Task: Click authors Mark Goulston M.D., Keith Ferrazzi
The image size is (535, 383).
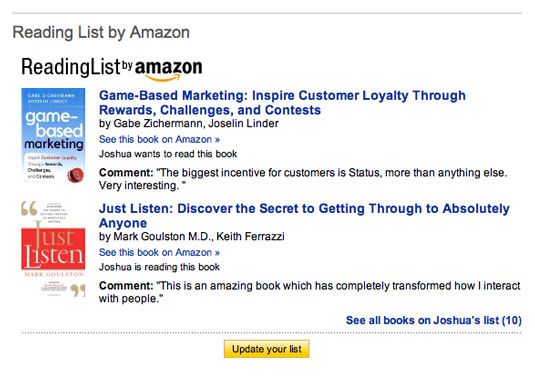Action: 191,236
